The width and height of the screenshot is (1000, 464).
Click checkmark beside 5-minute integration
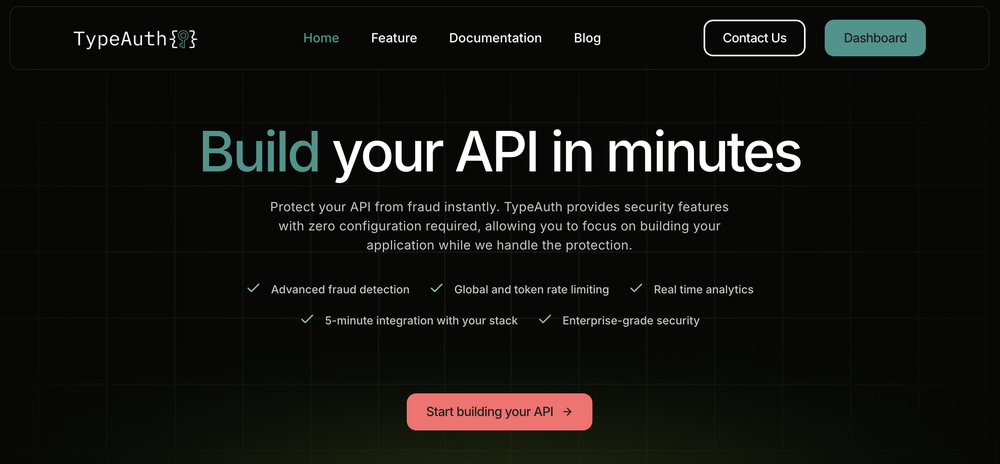[x=307, y=319]
